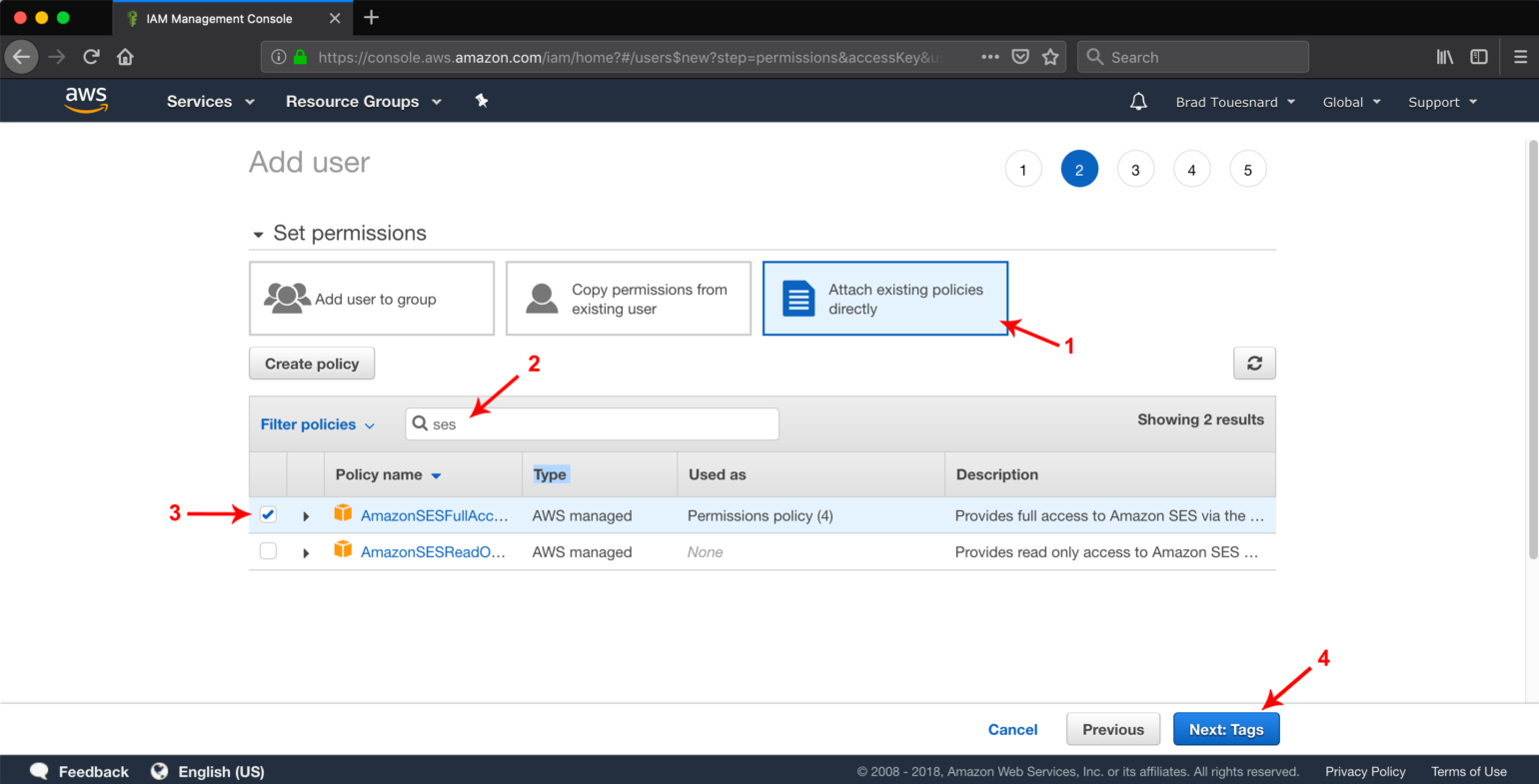
Task: Collapse the Set permissions section
Action: tap(258, 235)
